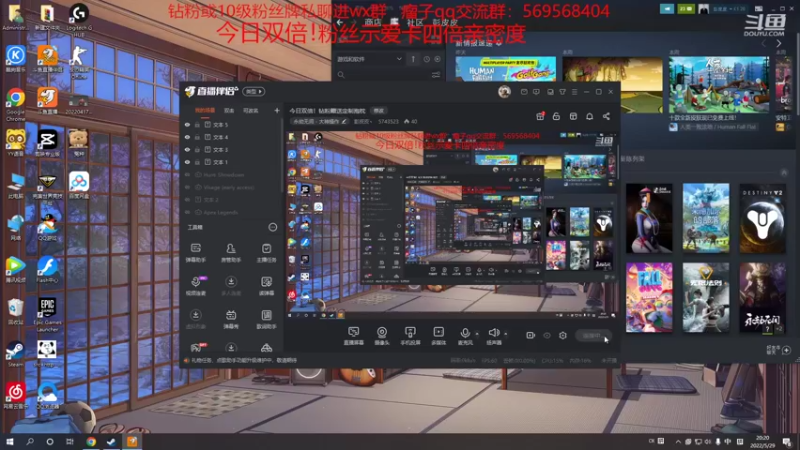Hide the 文本 5 layer with its eye icon

tap(187, 124)
